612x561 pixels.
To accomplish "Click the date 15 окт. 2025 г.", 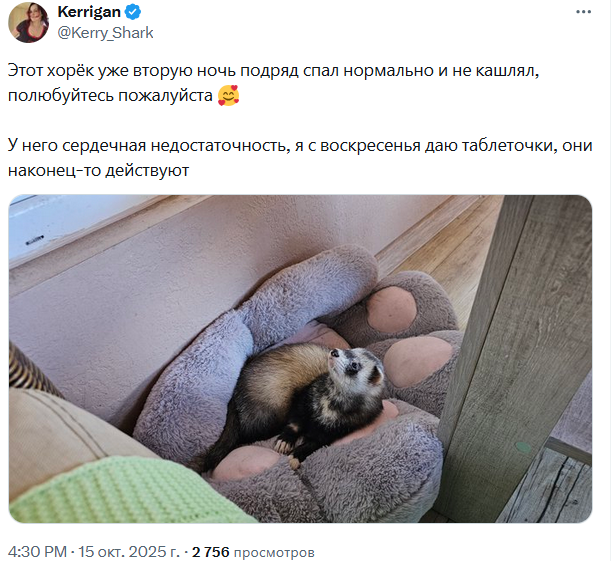I will click(129, 552).
